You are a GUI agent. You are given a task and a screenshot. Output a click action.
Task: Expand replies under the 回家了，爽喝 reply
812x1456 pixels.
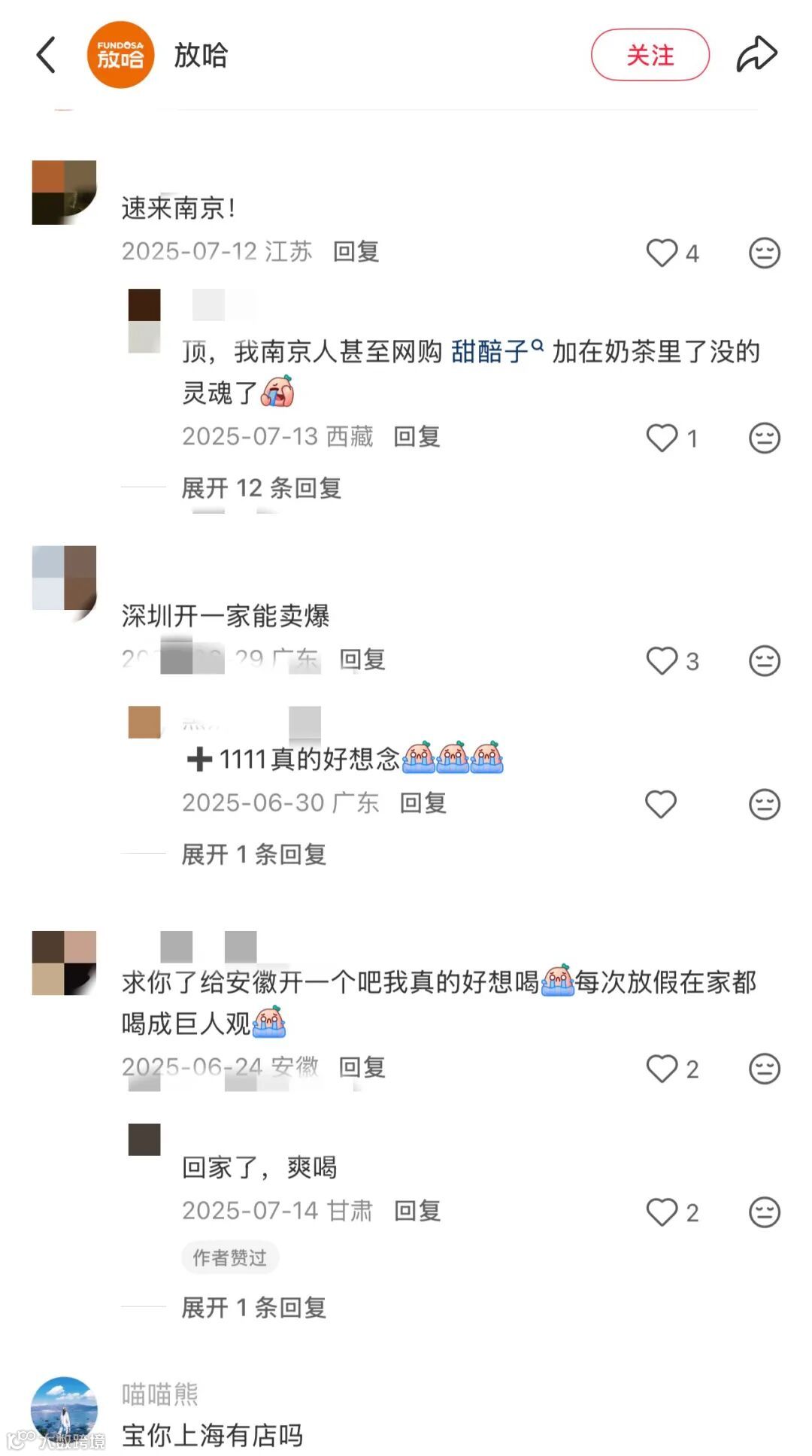pos(254,1308)
